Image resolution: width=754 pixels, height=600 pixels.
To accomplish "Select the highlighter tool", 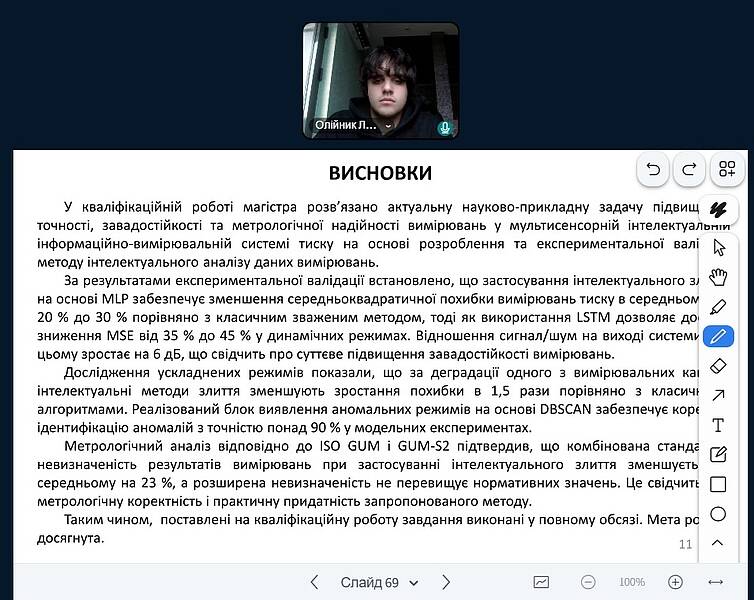I will tap(717, 307).
